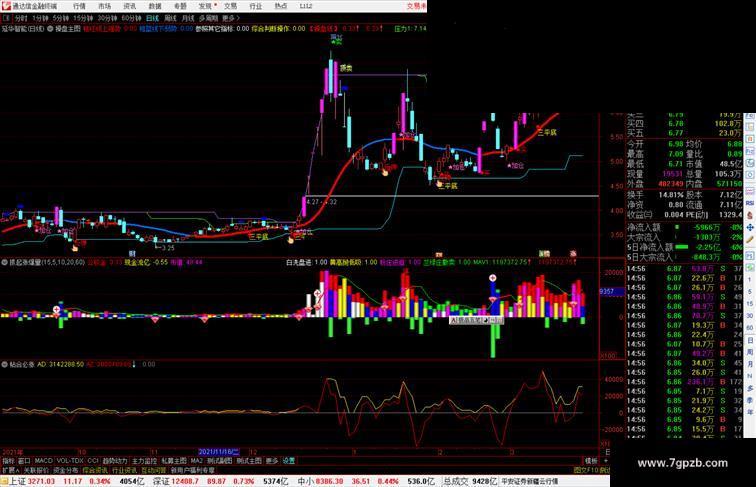Open the 新用户福利专享 link

click(192, 470)
